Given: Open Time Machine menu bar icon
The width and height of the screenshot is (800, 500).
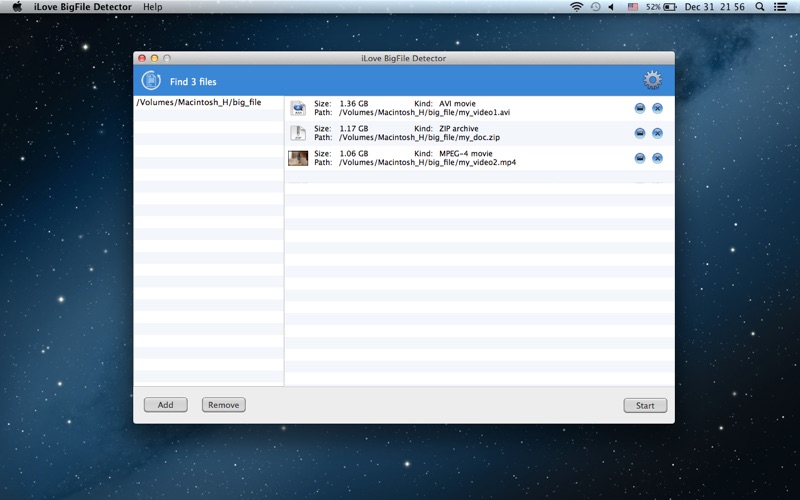Looking at the screenshot, I should pyautogui.click(x=595, y=7).
